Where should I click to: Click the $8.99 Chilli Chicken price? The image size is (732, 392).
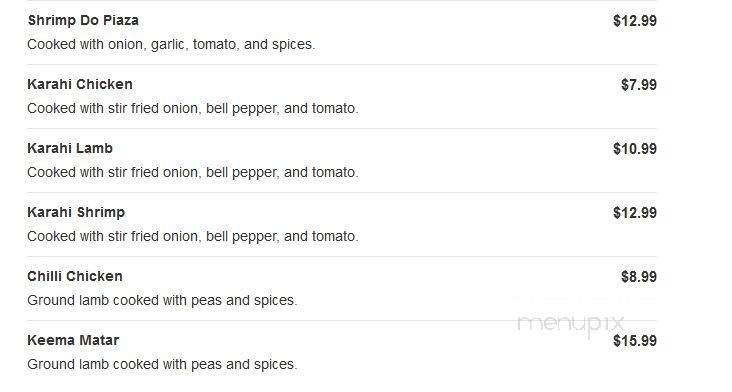[x=639, y=277]
